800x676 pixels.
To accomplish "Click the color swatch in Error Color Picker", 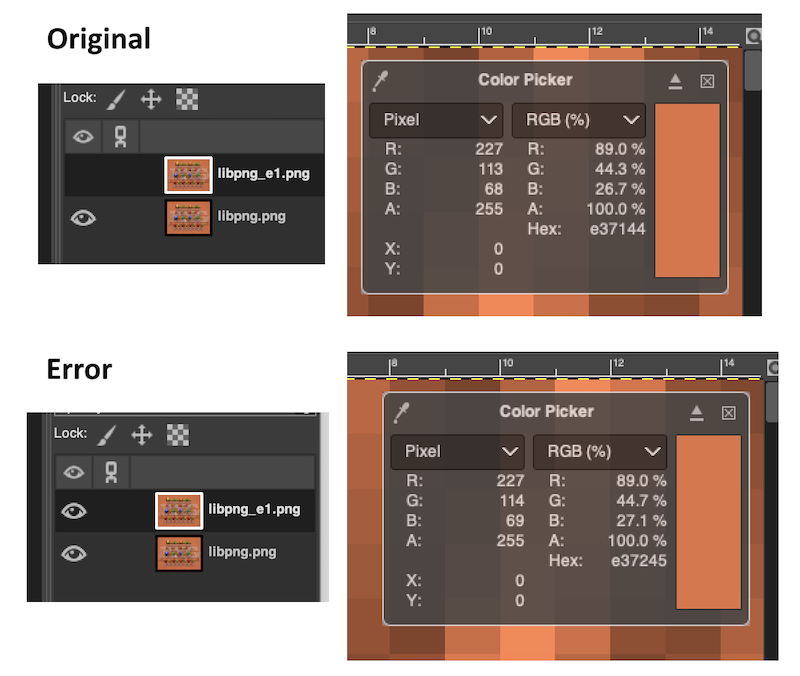I will (708, 522).
